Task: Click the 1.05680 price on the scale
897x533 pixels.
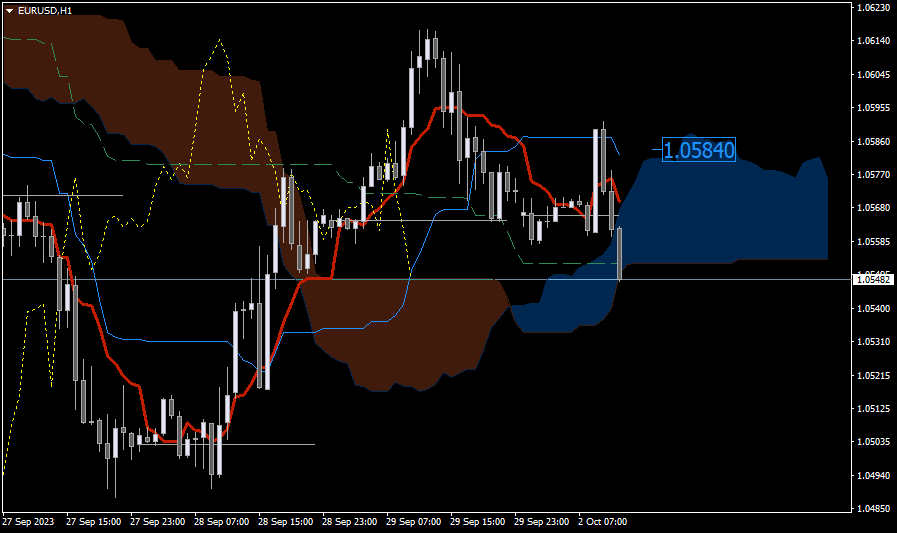Action: click(x=873, y=208)
